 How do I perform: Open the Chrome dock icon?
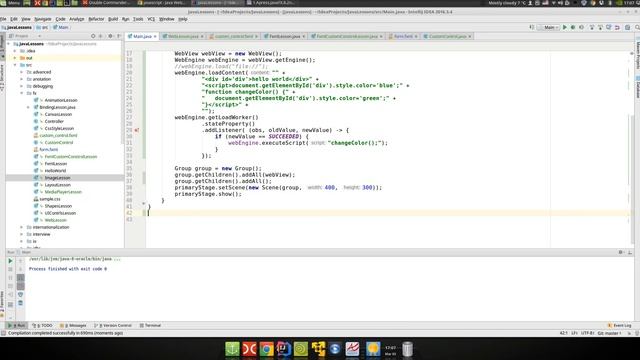click(267, 349)
